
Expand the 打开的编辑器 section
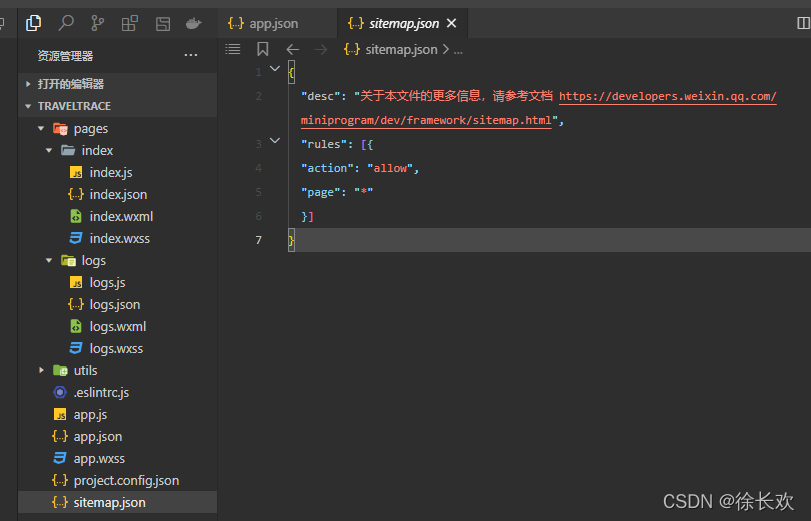click(117, 84)
